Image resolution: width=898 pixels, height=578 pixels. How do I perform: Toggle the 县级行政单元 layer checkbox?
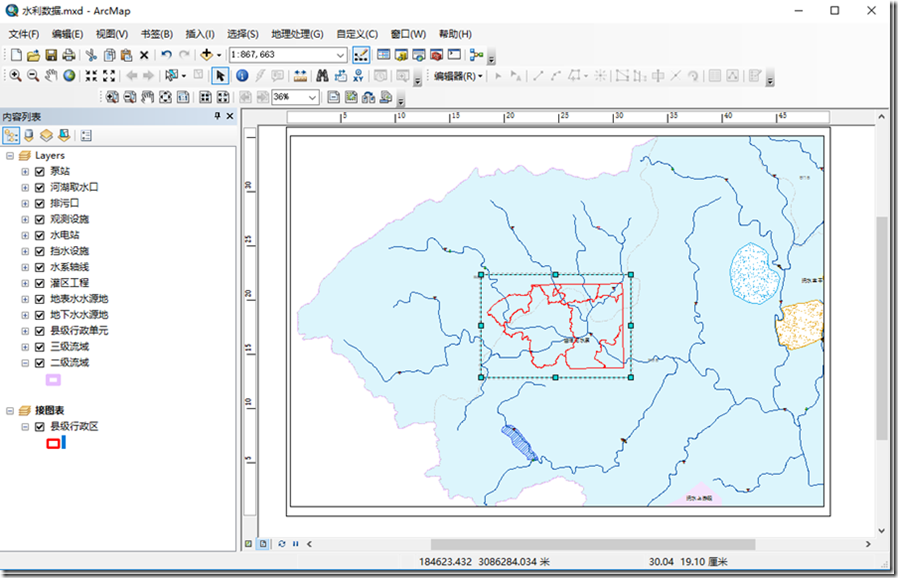click(40, 331)
